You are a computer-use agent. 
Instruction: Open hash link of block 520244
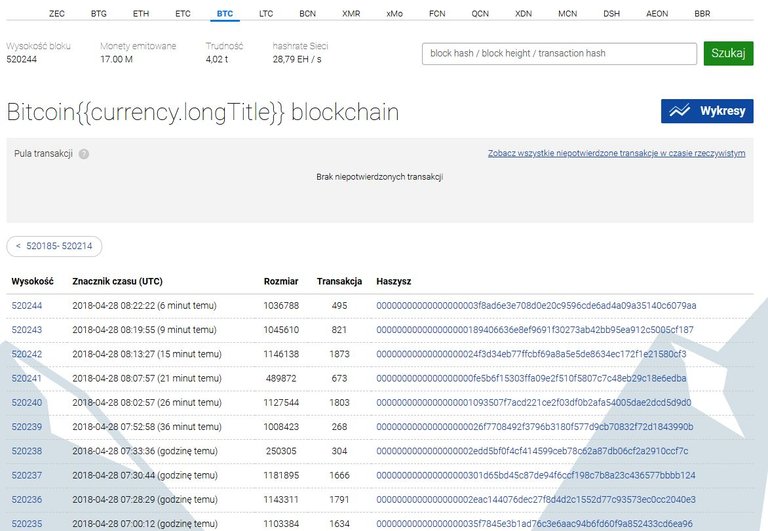click(536, 306)
